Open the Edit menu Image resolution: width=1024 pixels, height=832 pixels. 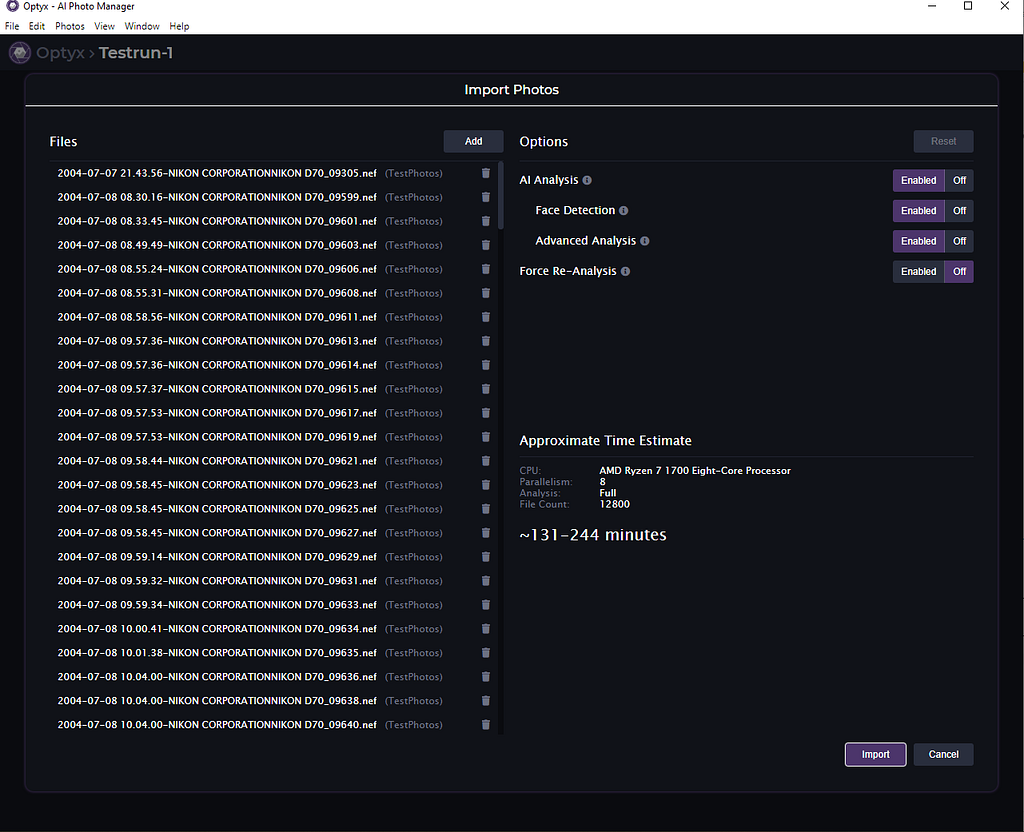[37, 26]
